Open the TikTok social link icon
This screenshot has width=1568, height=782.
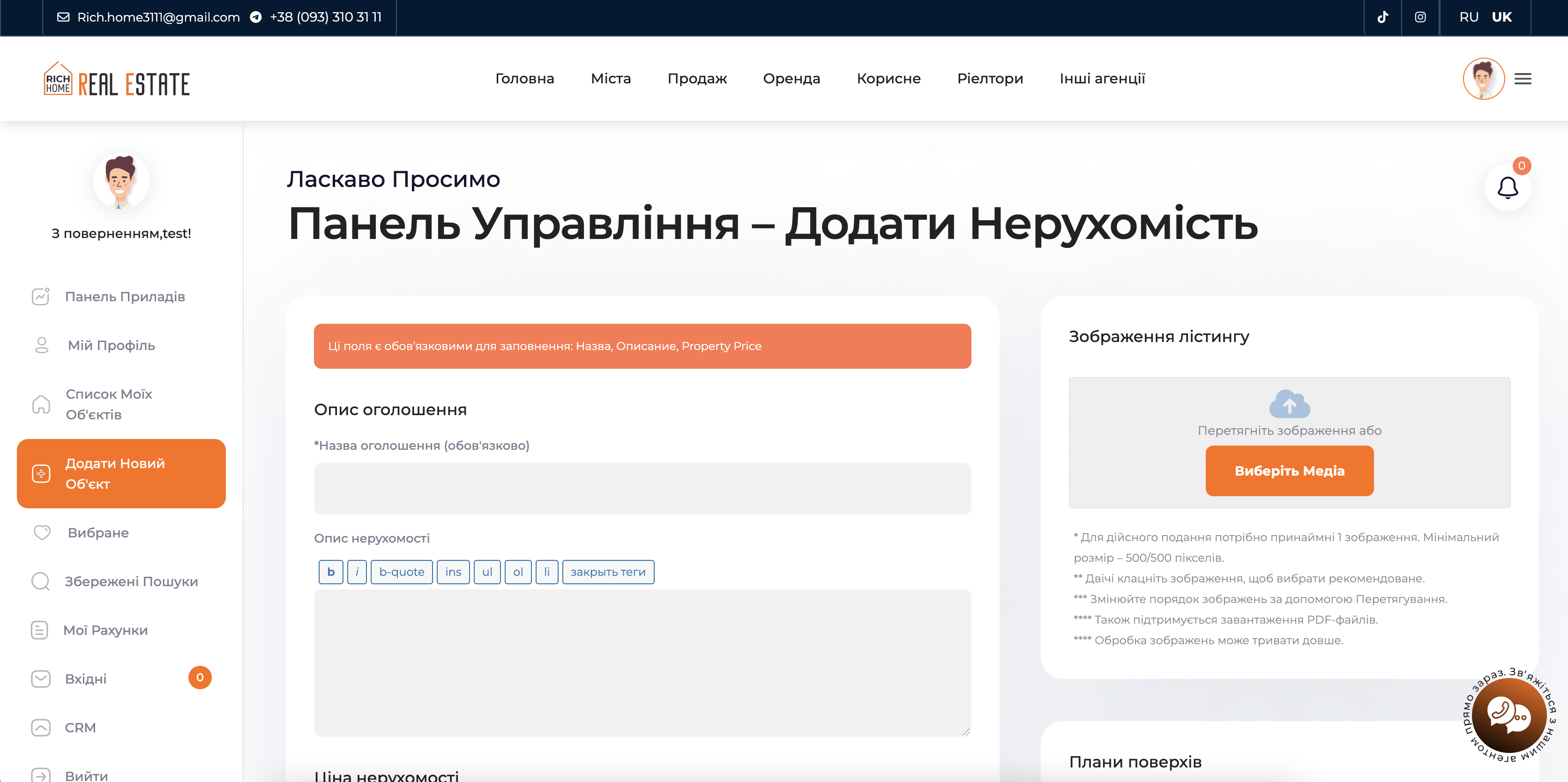(x=1382, y=17)
